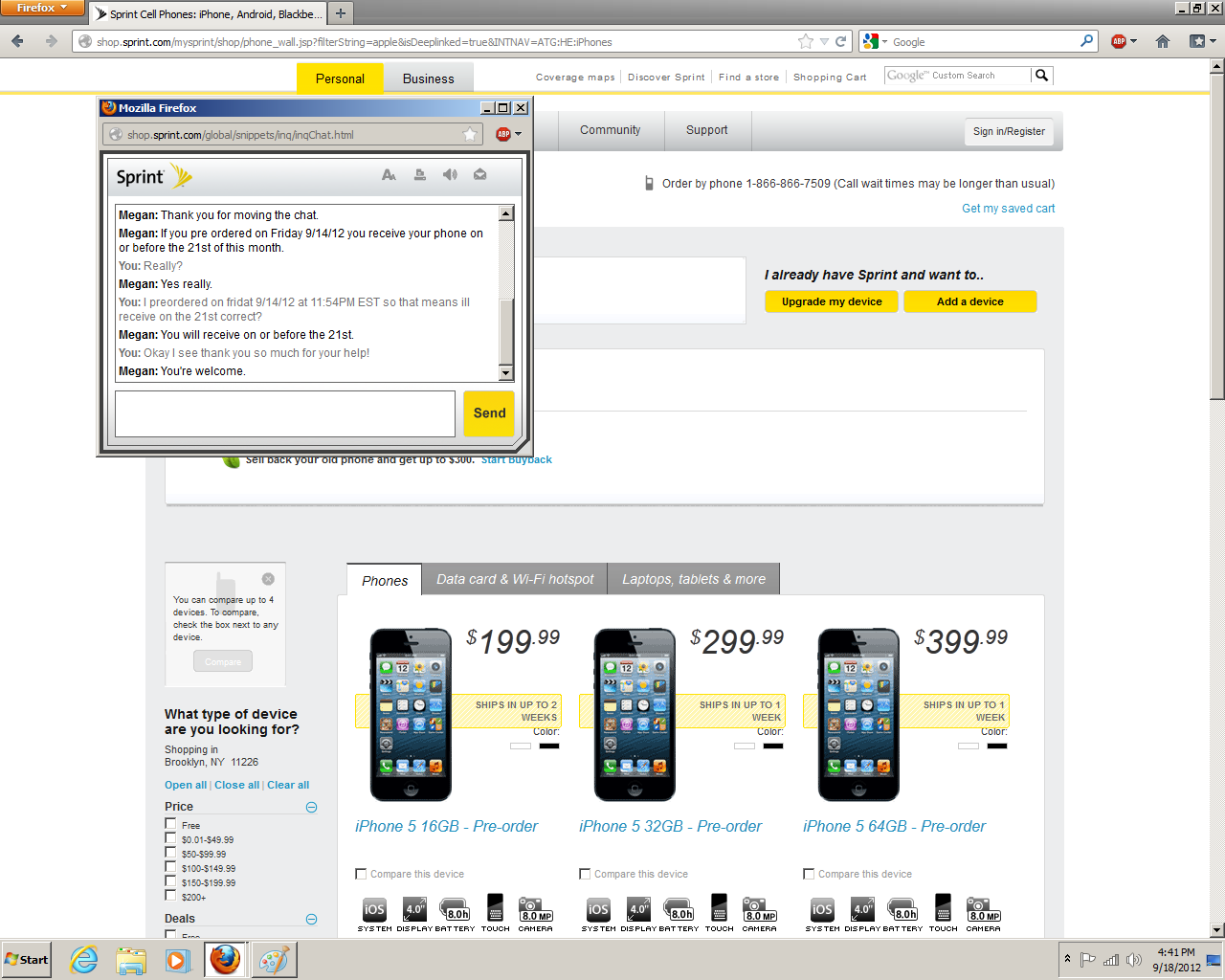Go back with the browser back arrow

tap(17, 41)
